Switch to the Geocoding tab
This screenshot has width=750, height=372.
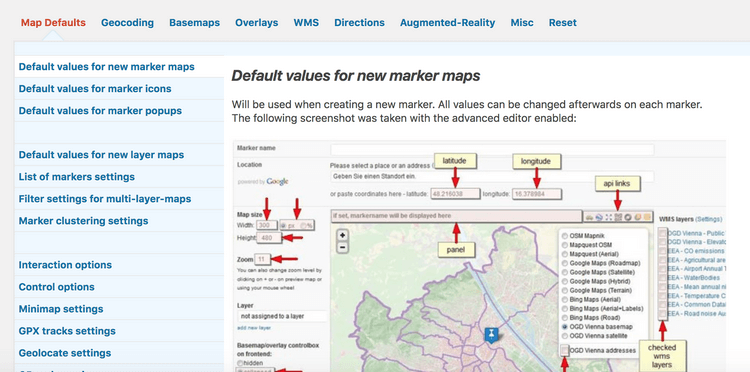(127, 22)
